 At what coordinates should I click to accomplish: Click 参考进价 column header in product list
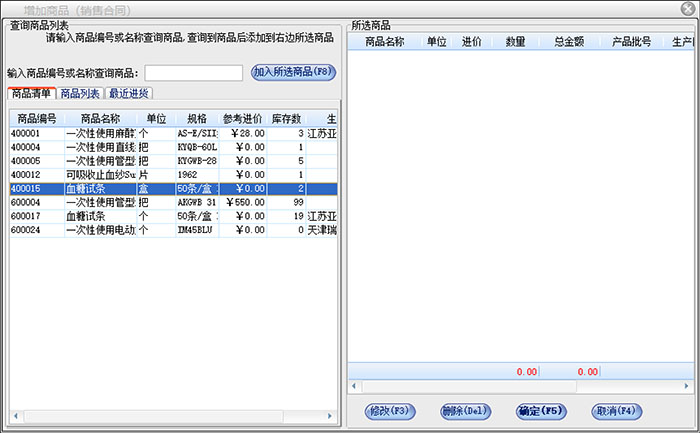coord(242,118)
